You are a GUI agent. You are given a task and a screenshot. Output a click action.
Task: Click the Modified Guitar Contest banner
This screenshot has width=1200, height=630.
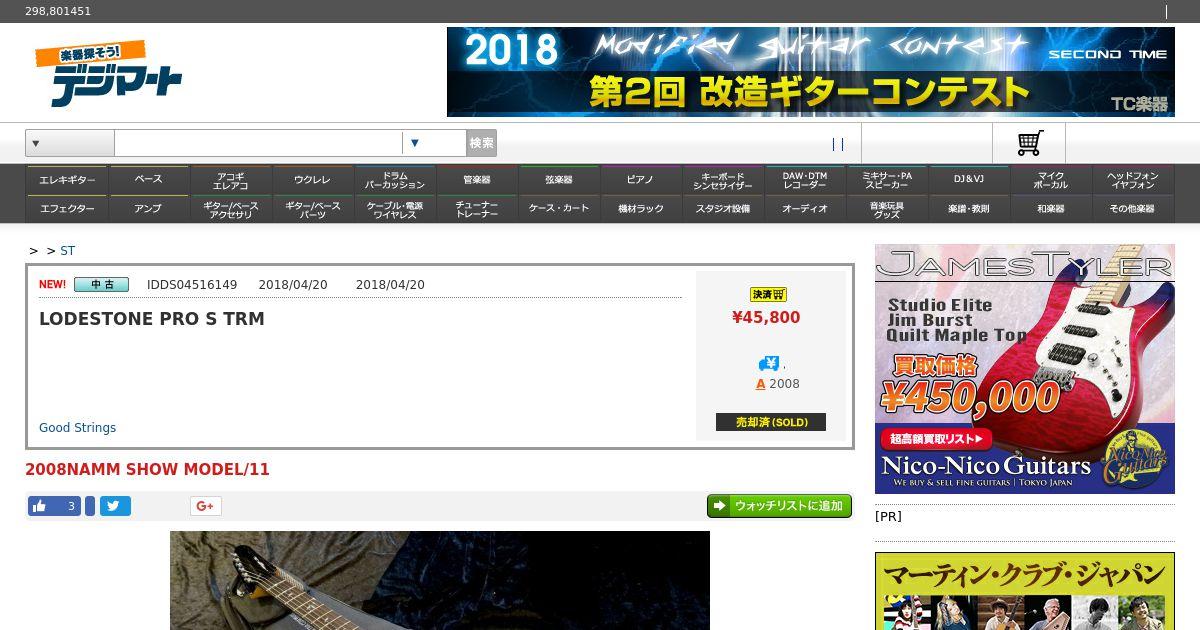pyautogui.click(x=811, y=72)
